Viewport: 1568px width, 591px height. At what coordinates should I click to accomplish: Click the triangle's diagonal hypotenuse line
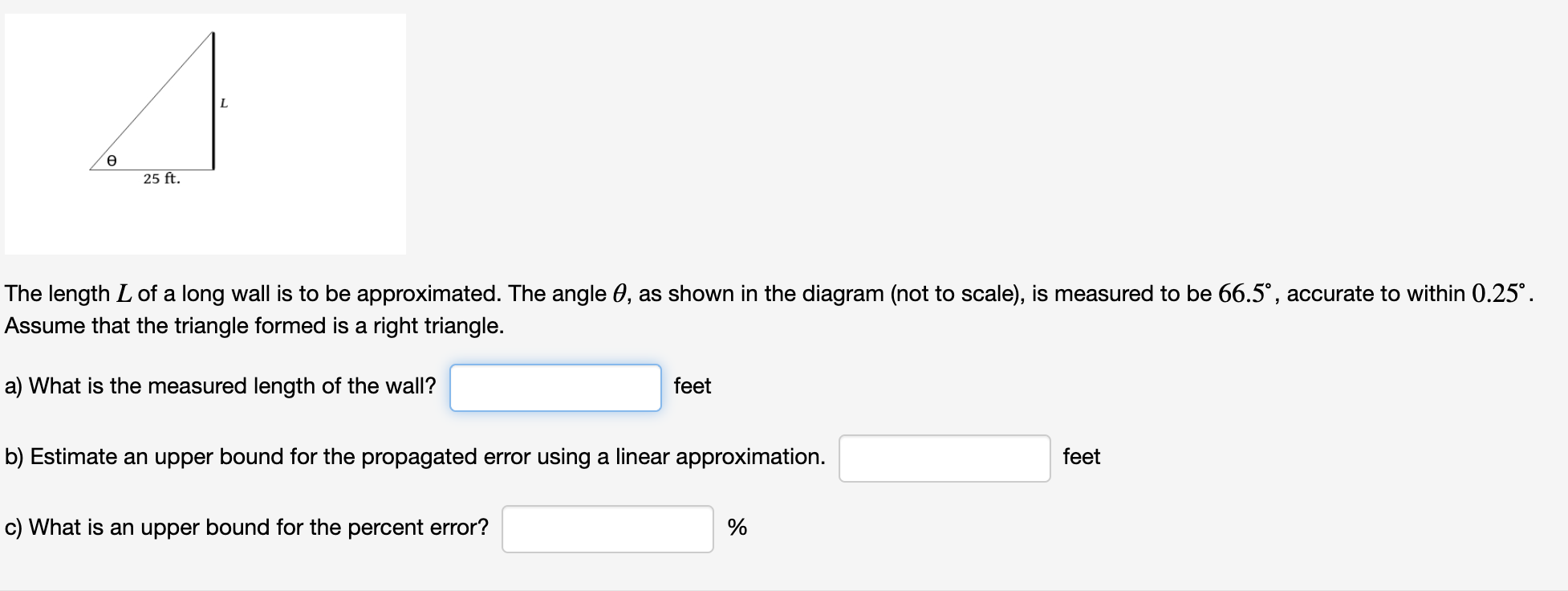pyautogui.click(x=152, y=101)
